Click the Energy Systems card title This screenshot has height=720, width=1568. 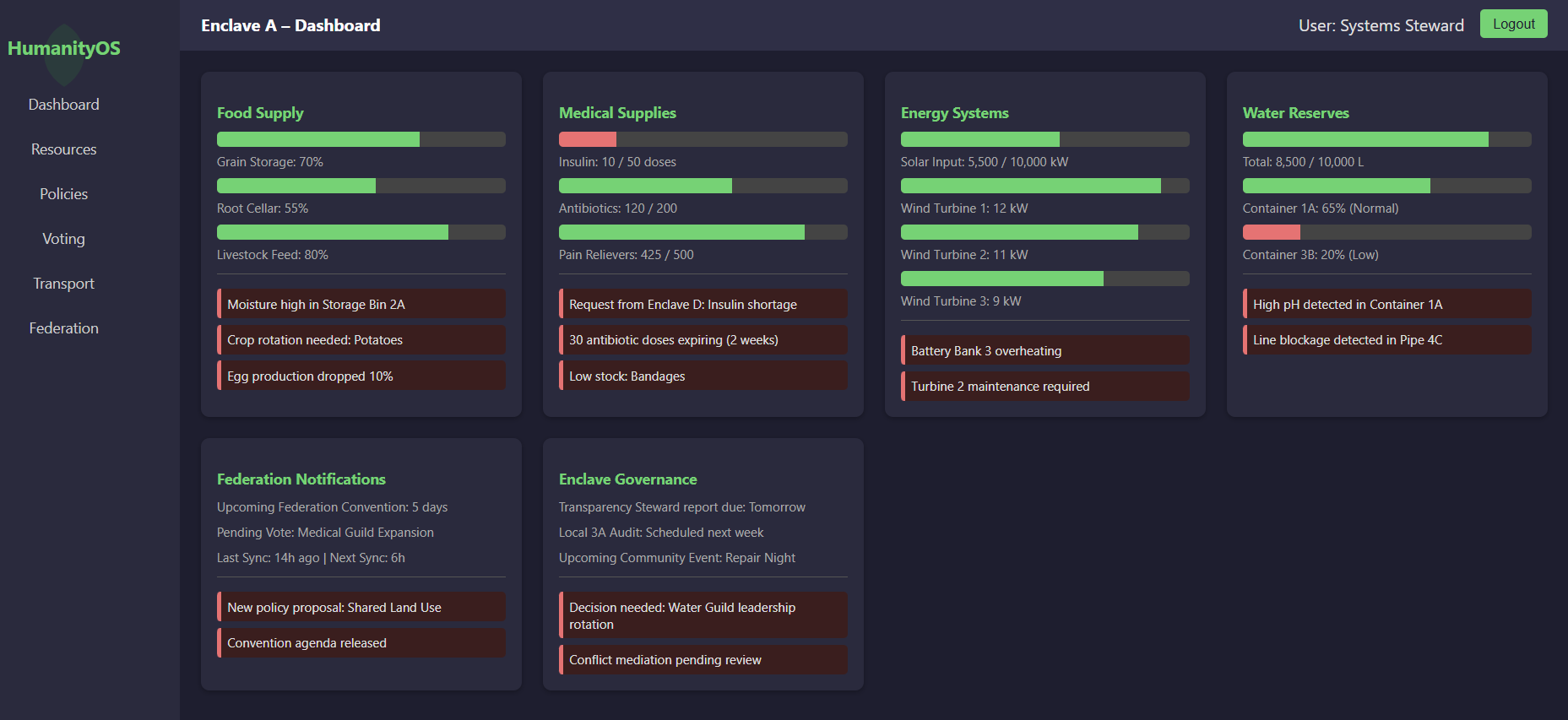[x=954, y=113]
